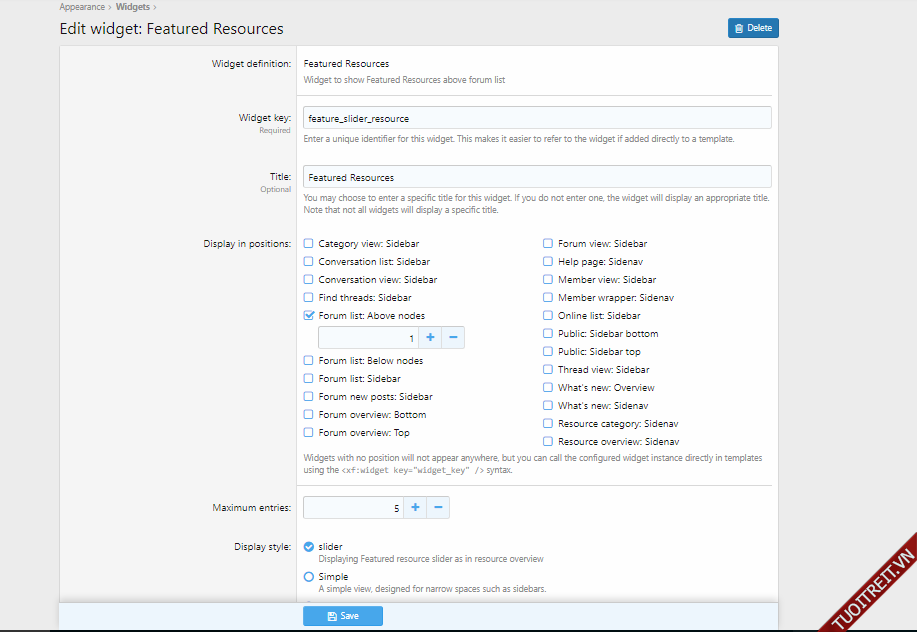This screenshot has height=632, width=917.
Task: Tick Resource overview: Sidenav checkbox
Action: pyautogui.click(x=548, y=442)
